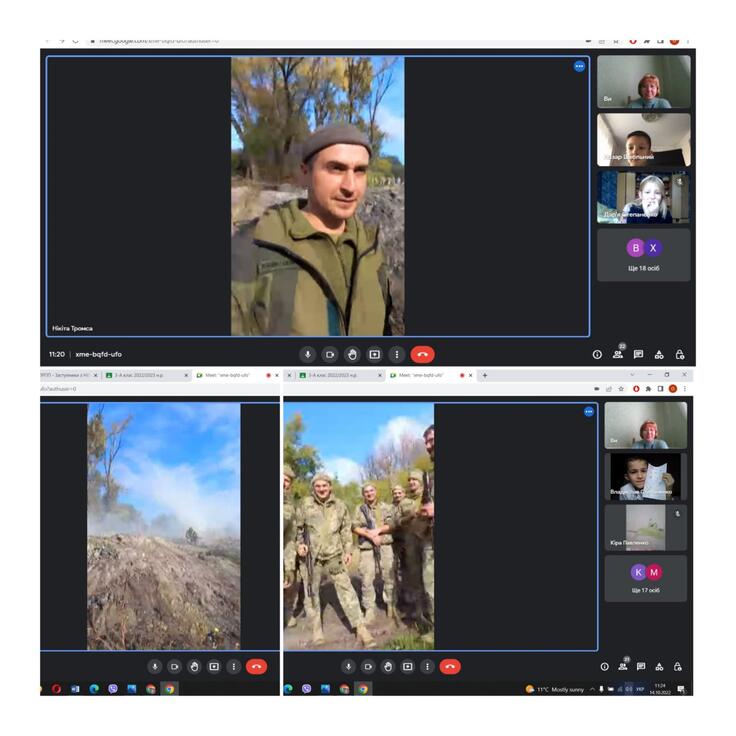Image resolution: width=736 pixels, height=736 pixels.
Task: Click blue options dot on Нікіта Тромса tile
Action: coord(579,66)
